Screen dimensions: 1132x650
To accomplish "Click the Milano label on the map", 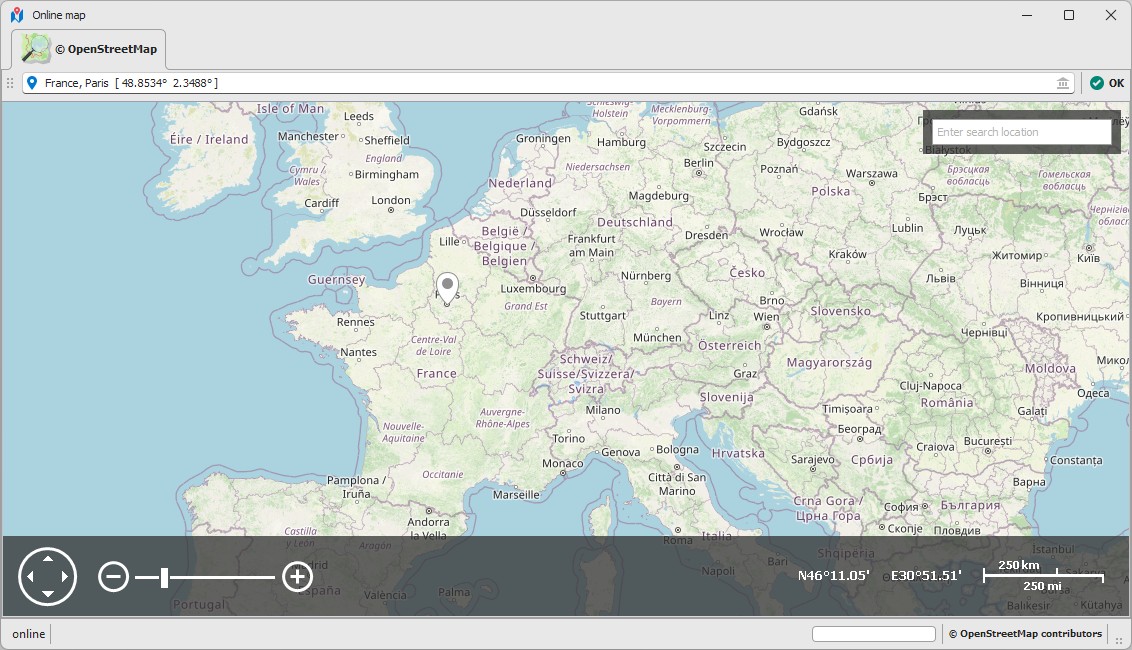I will 603,410.
